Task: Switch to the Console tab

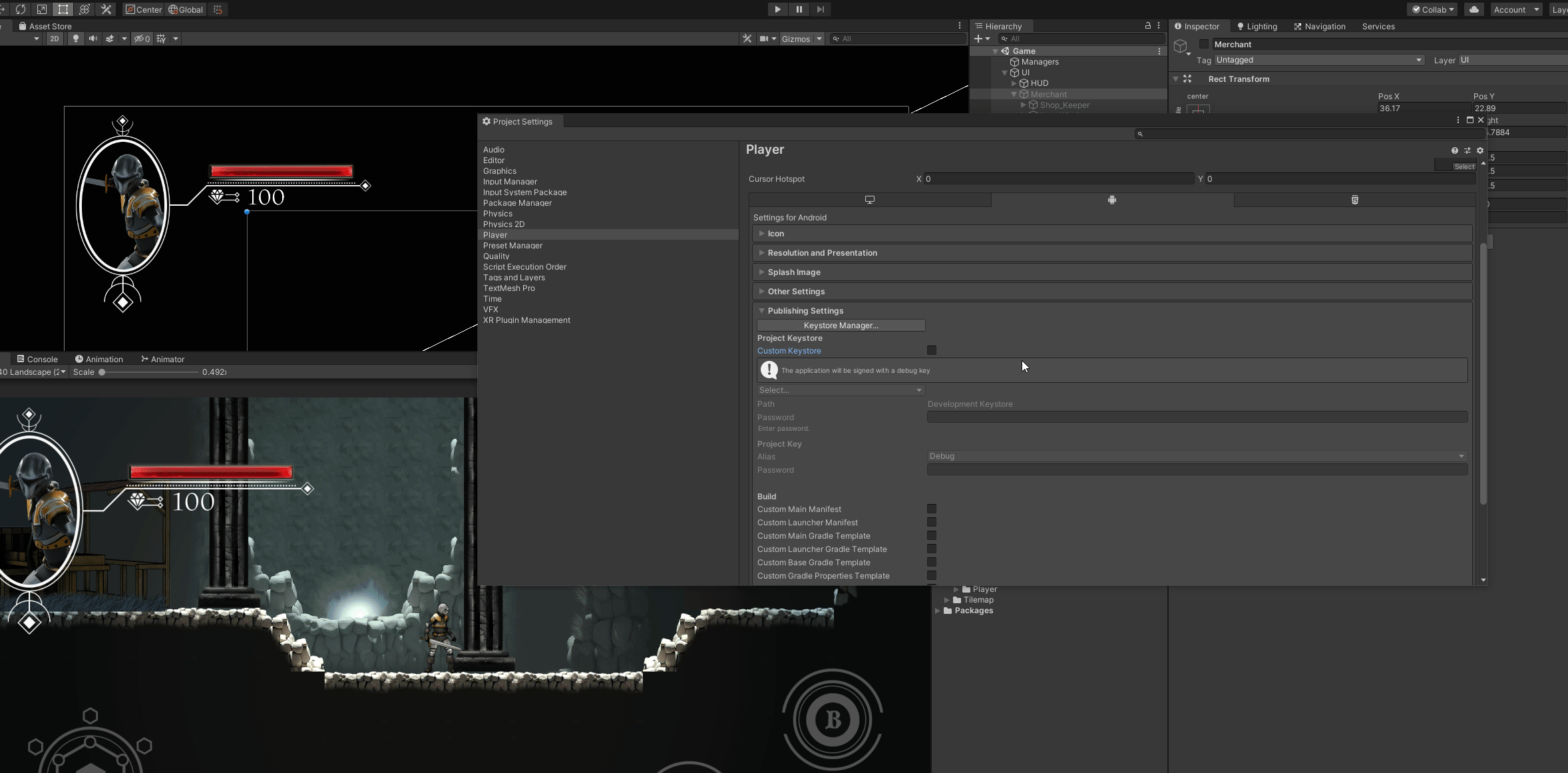Action: [37, 359]
